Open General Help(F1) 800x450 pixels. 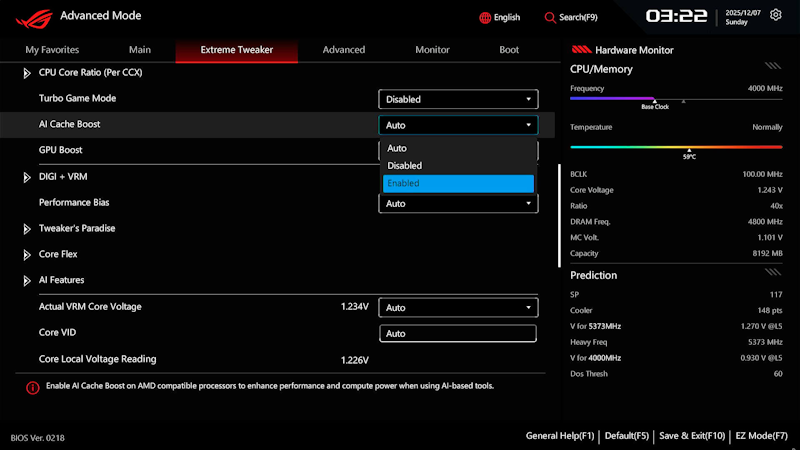[560, 436]
